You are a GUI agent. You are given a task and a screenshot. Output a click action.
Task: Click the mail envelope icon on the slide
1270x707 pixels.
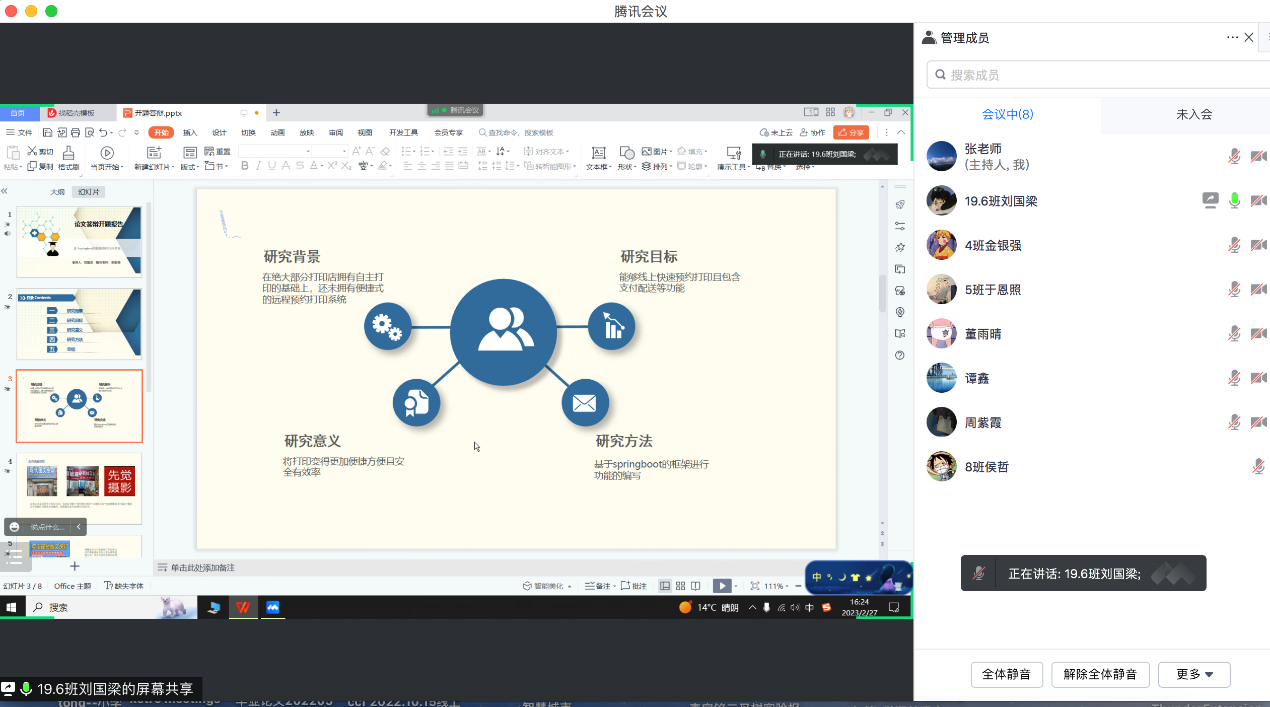point(585,403)
